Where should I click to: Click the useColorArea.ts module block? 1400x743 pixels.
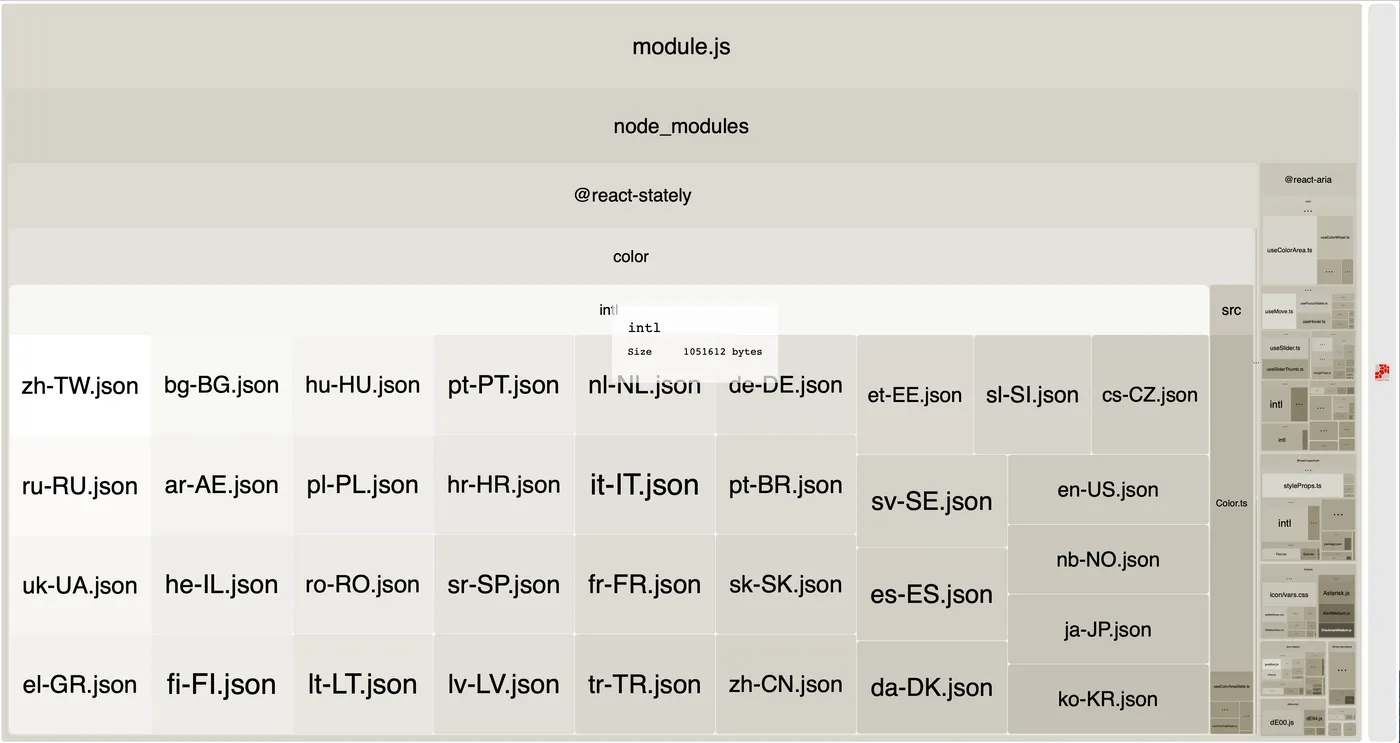1289,250
